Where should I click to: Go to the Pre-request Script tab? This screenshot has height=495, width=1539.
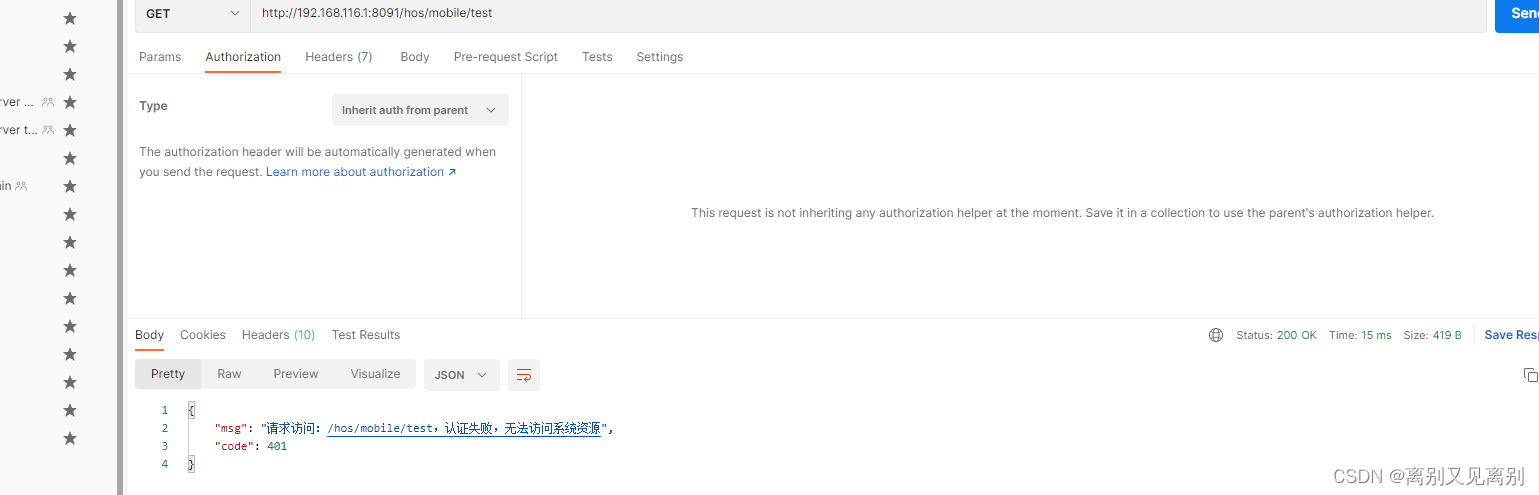(506, 57)
